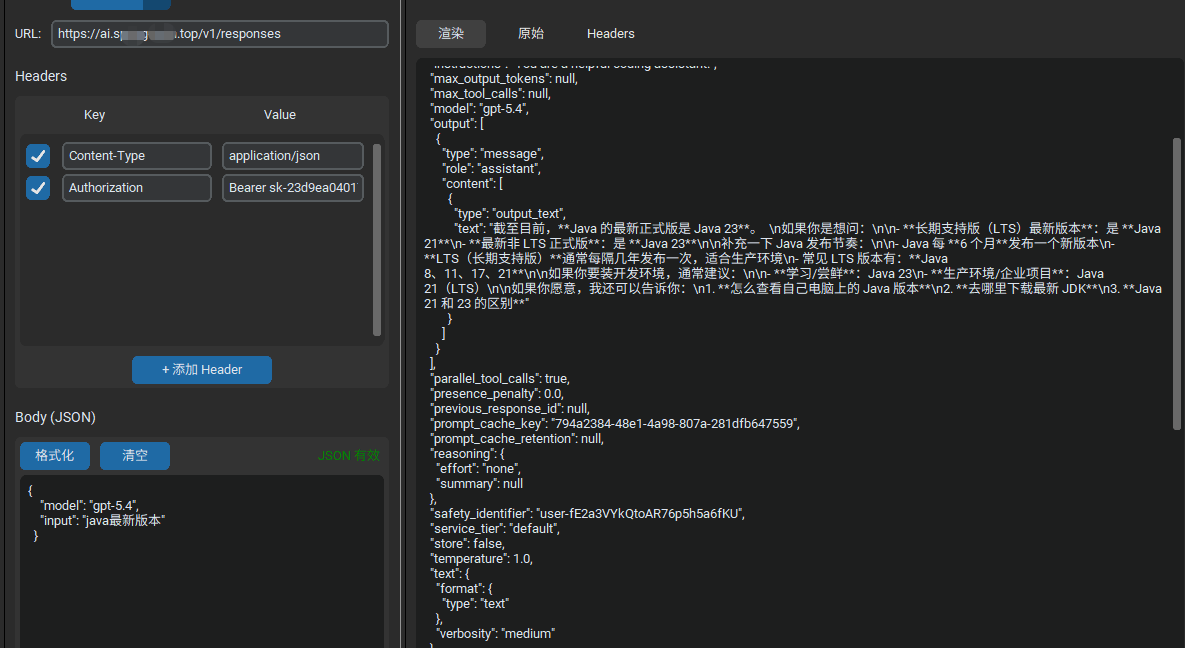Click the 'JSON 有效' status text
The image size is (1185, 648).
tap(348, 456)
